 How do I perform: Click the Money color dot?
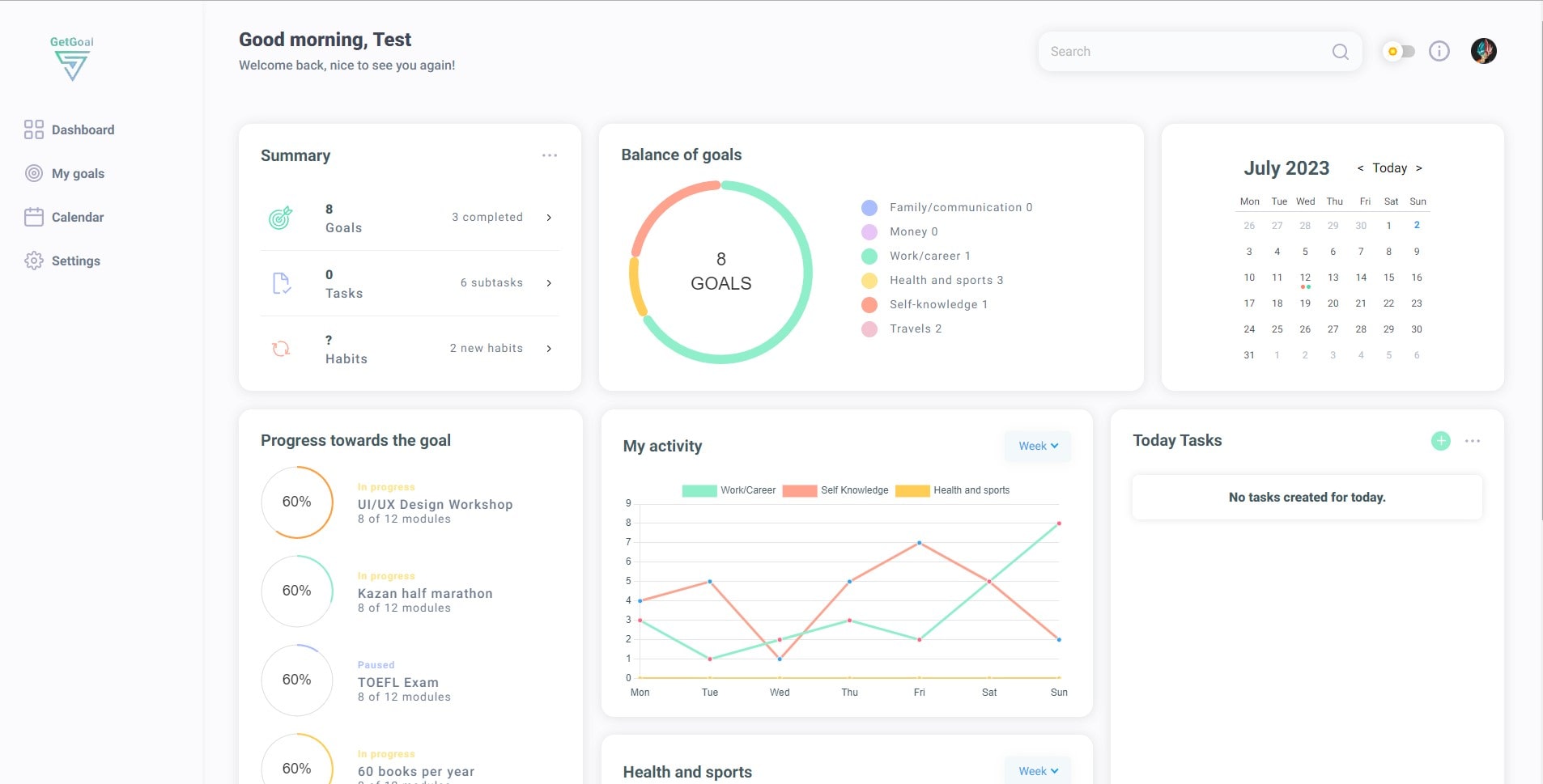click(869, 232)
